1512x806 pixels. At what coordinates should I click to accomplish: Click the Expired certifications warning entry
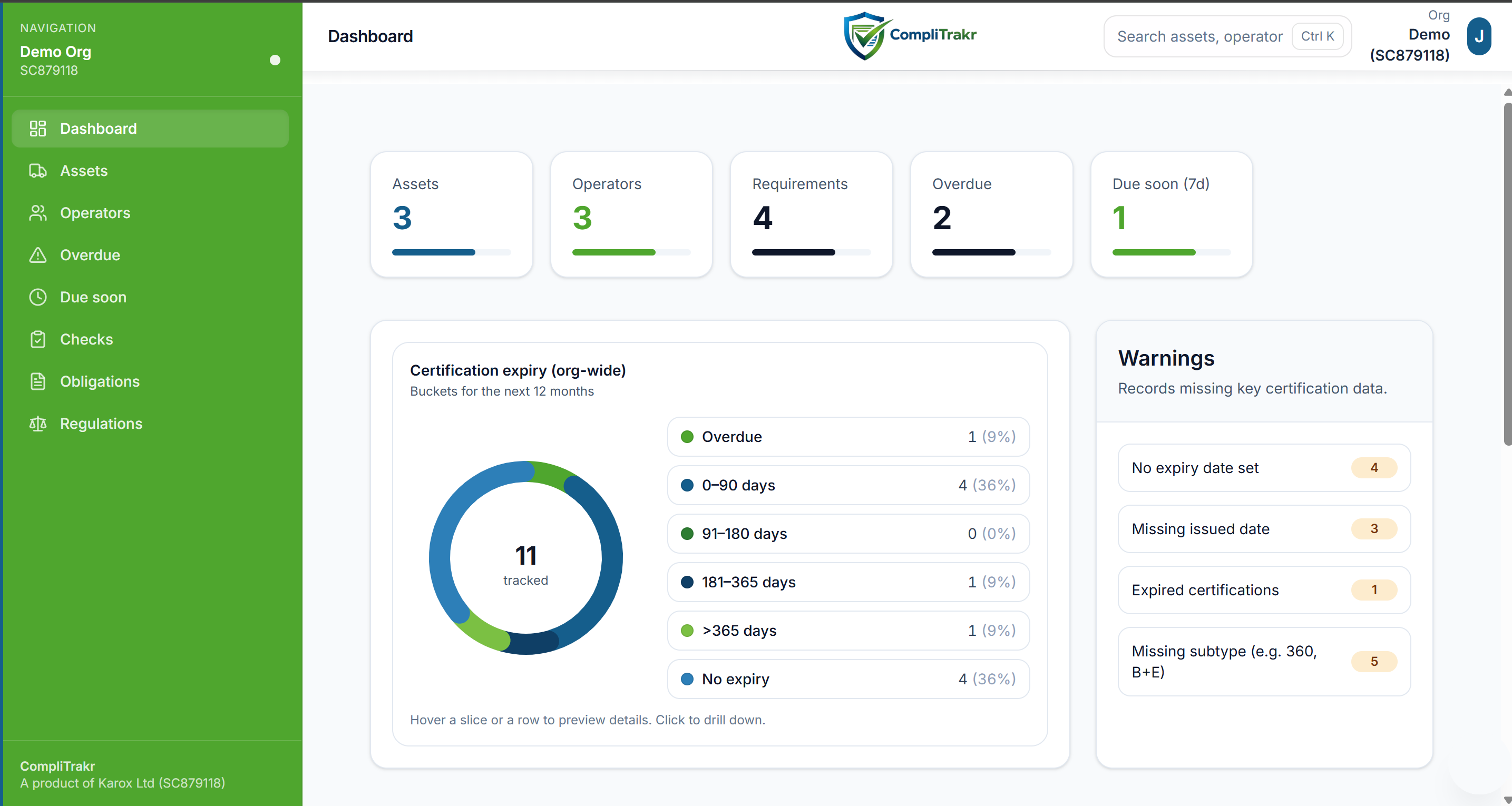pyautogui.click(x=1263, y=590)
